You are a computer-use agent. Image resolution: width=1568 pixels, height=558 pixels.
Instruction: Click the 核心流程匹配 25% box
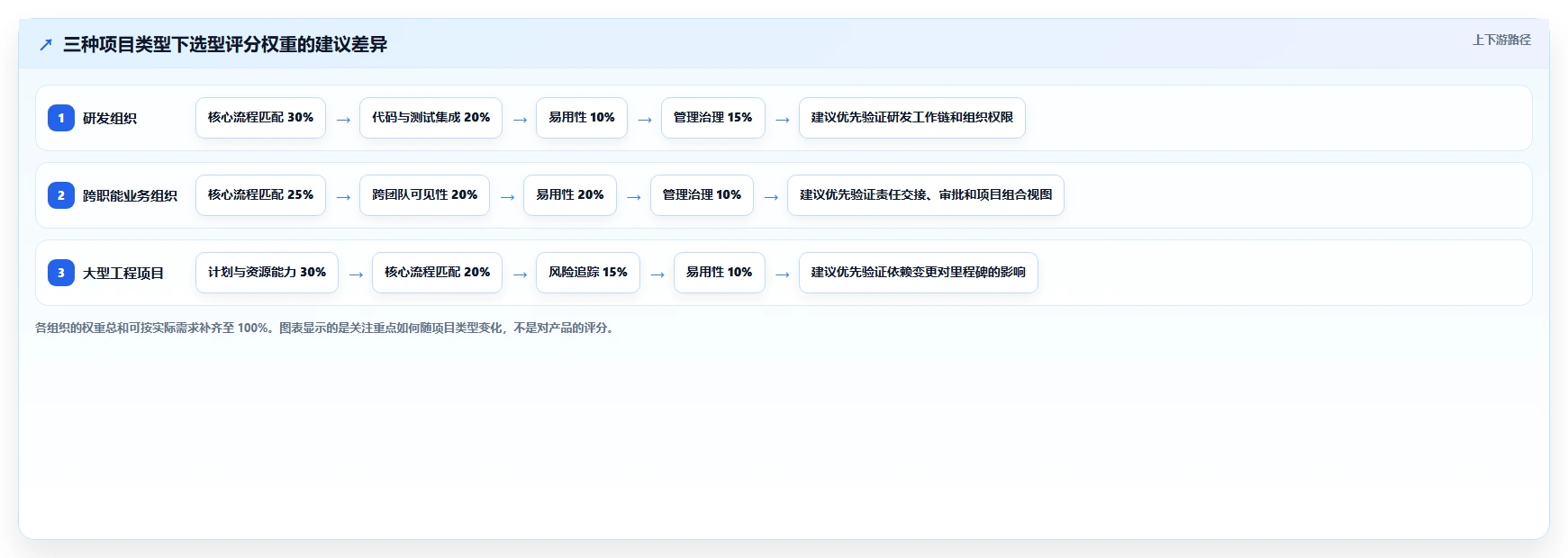[x=260, y=195]
